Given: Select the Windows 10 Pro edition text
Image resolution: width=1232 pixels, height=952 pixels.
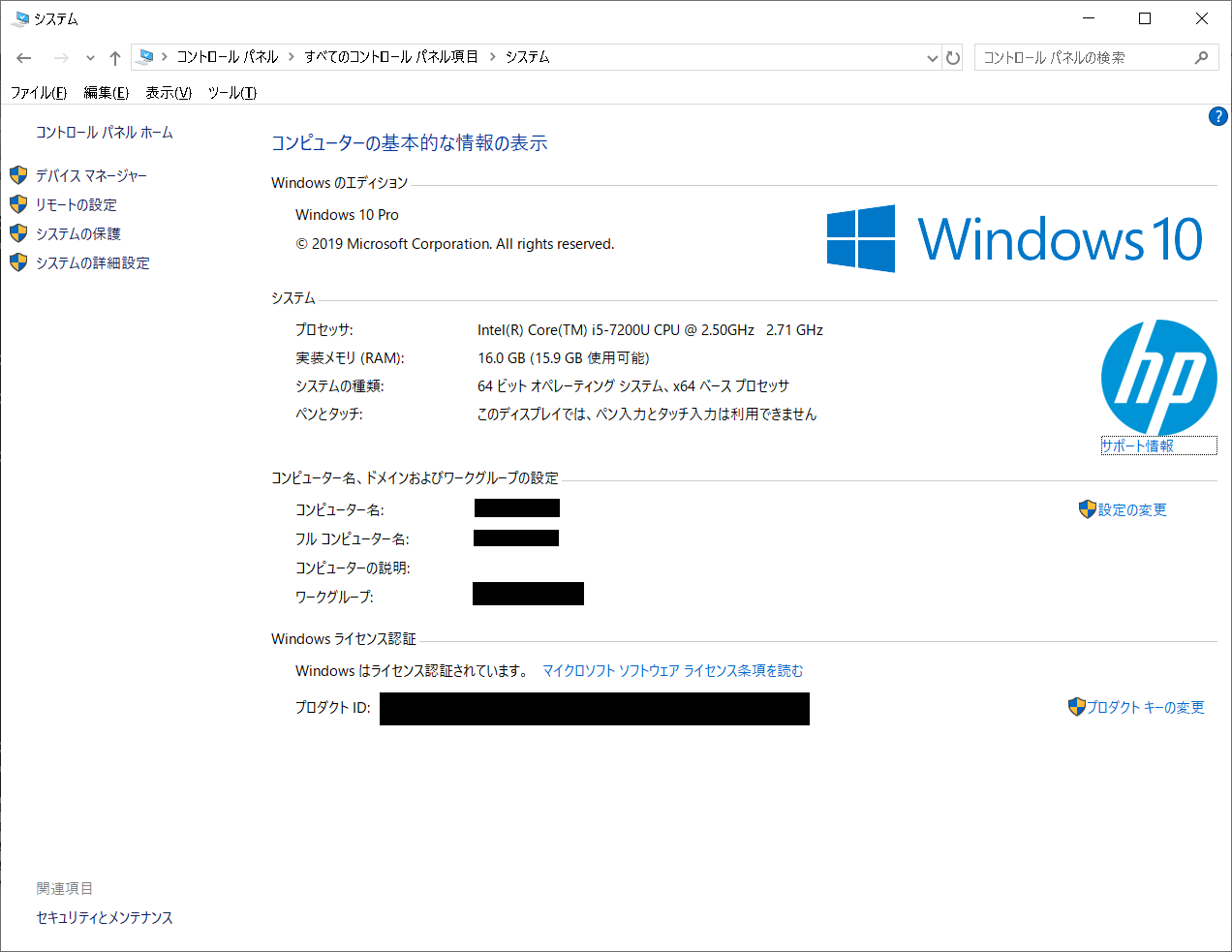Looking at the screenshot, I should point(347,215).
